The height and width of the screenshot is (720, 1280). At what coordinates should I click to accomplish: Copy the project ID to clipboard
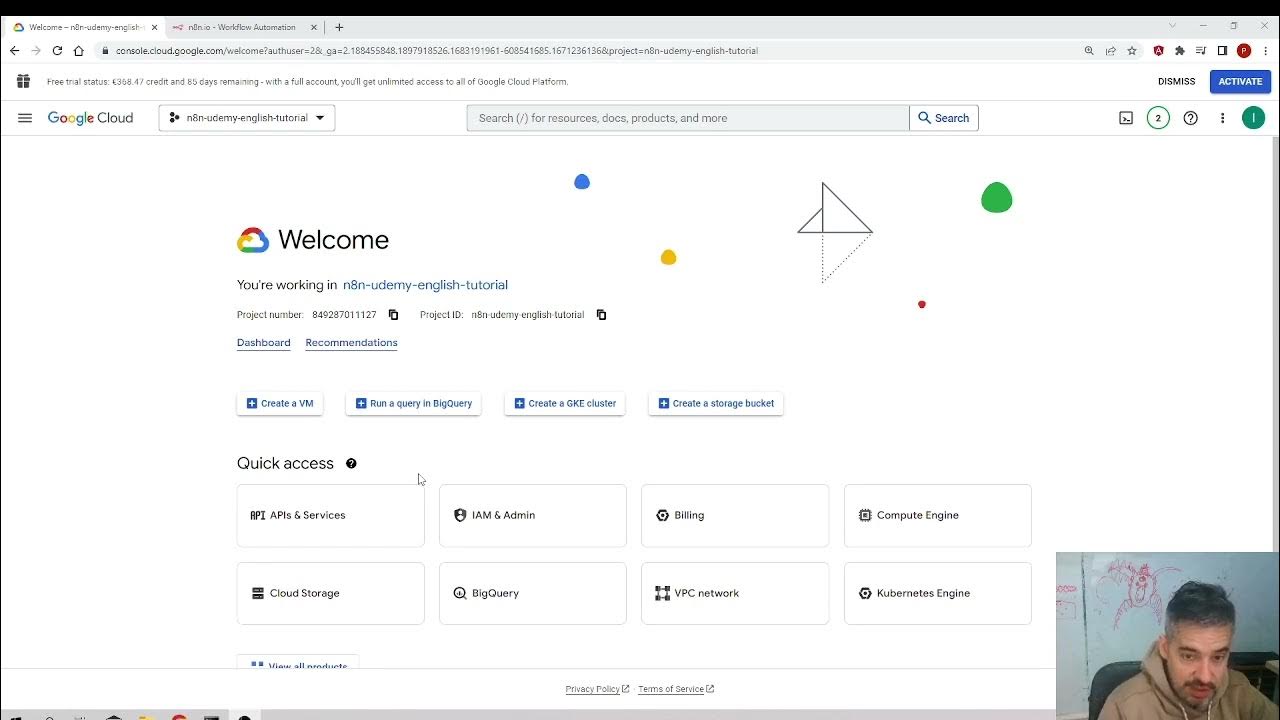point(601,315)
